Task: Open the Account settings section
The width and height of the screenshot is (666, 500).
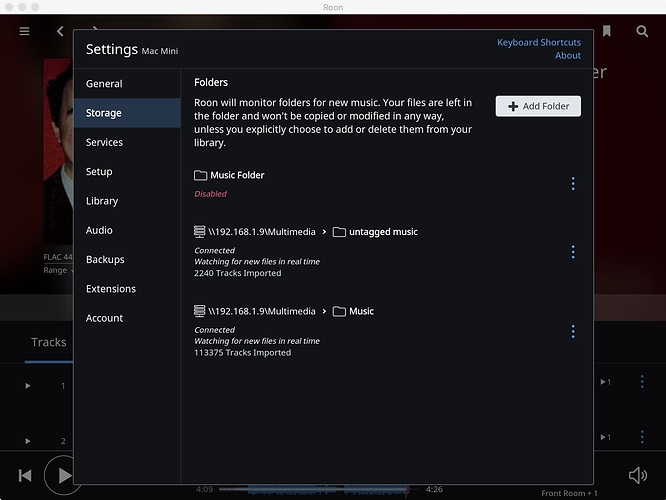Action: 127,318
